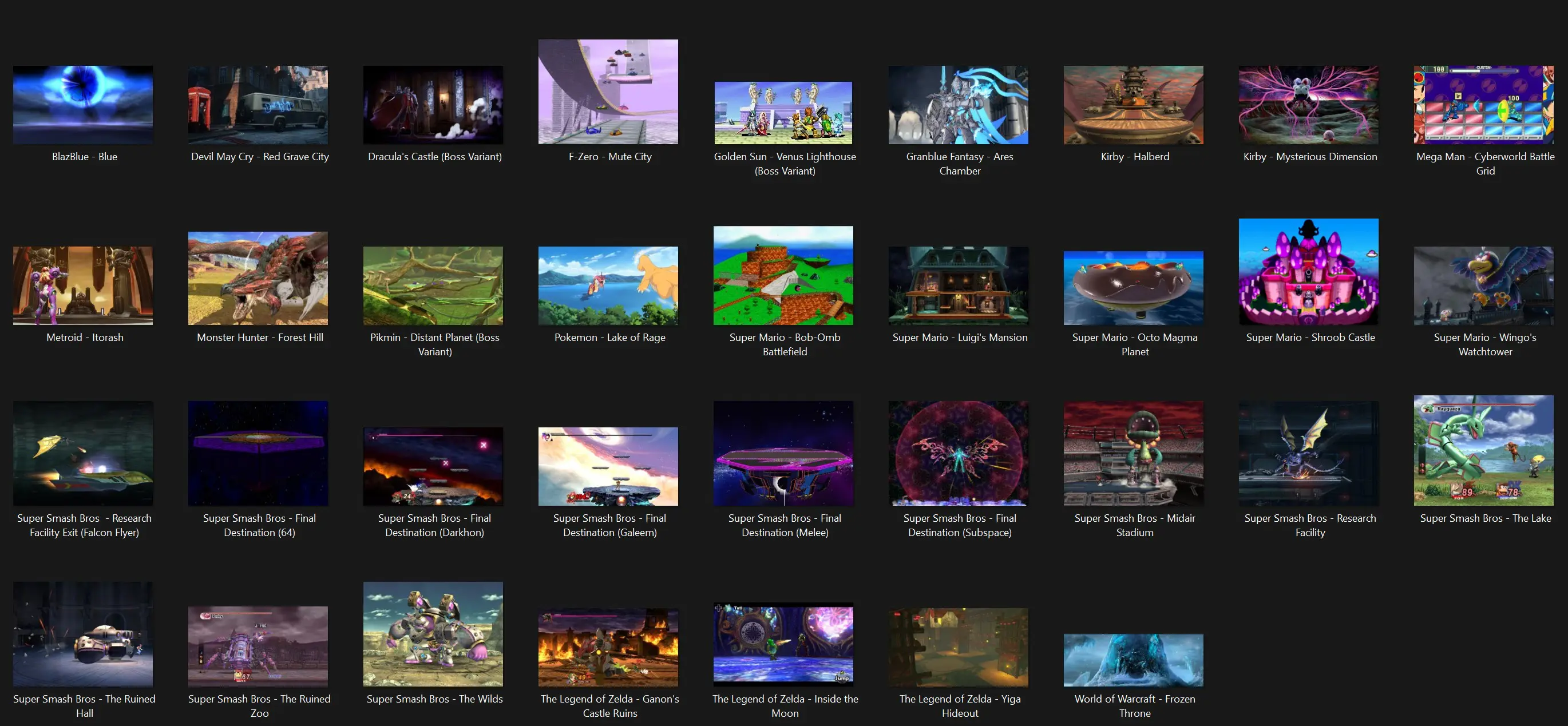Open Mega Man - Cyberworld Battle Grid thumbnail
This screenshot has width=1568, height=726.
(1484, 105)
